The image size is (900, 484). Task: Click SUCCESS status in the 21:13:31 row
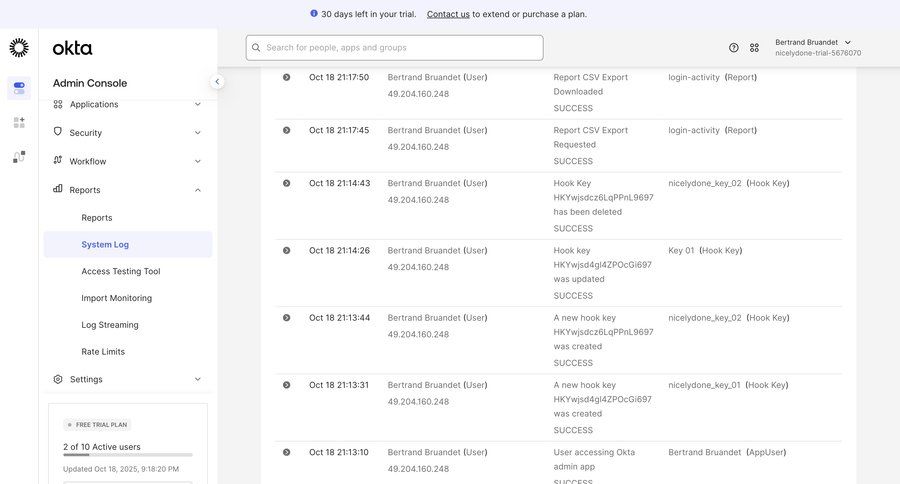tap(573, 430)
